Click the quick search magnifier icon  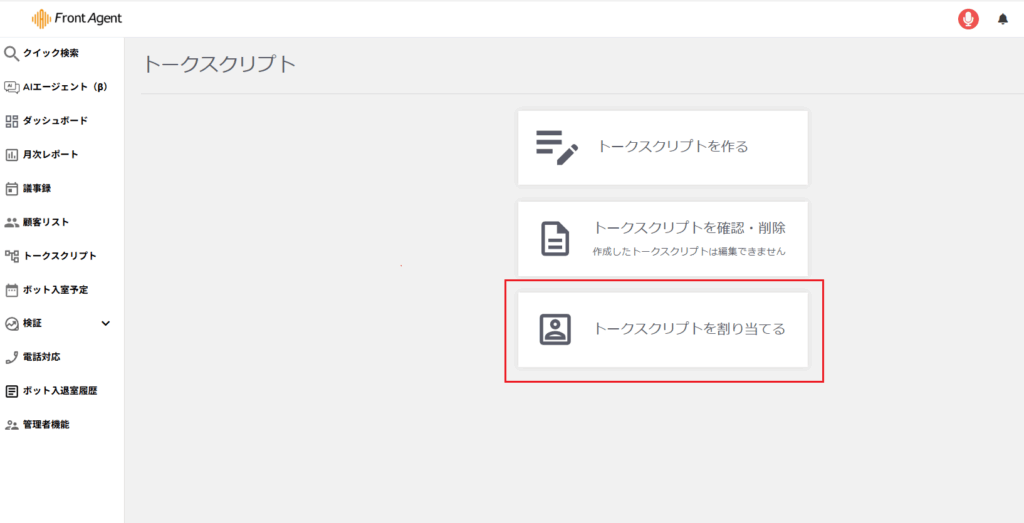(12, 53)
